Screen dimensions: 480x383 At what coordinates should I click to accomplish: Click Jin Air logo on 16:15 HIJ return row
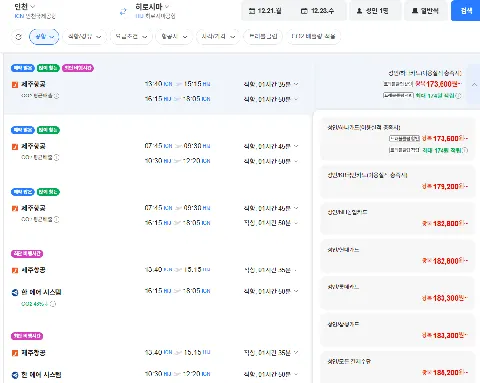tap(15, 293)
